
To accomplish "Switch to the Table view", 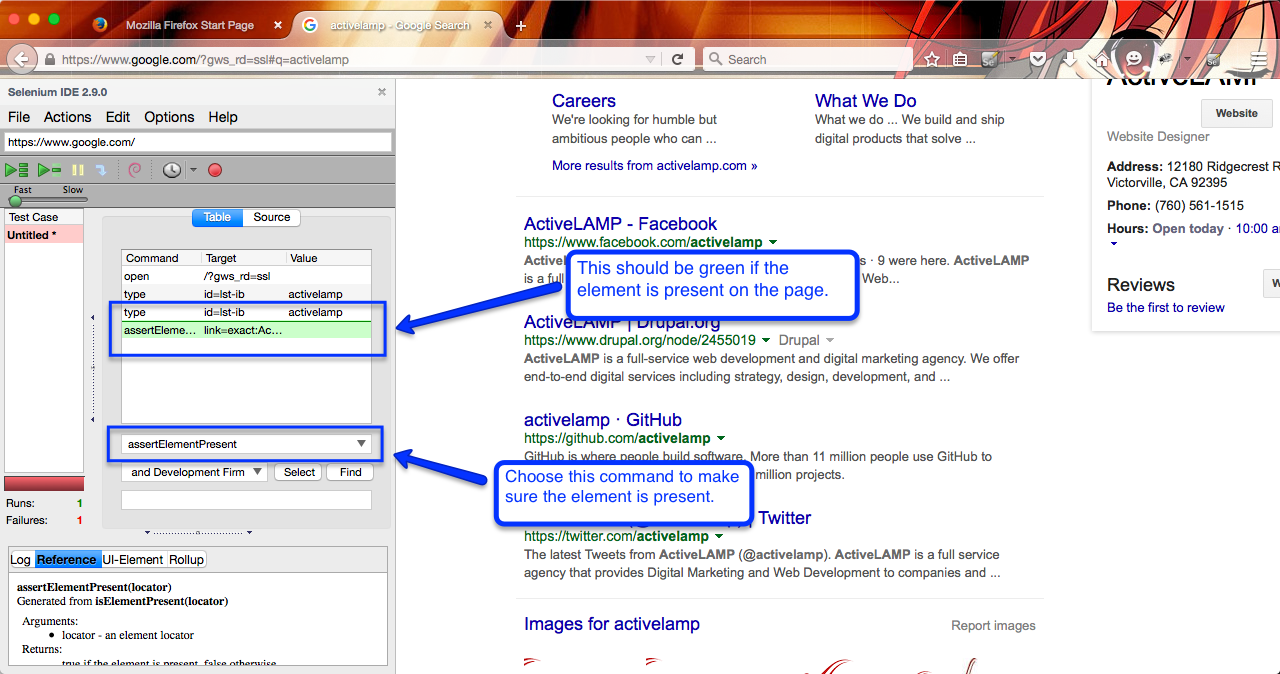I will (x=217, y=217).
